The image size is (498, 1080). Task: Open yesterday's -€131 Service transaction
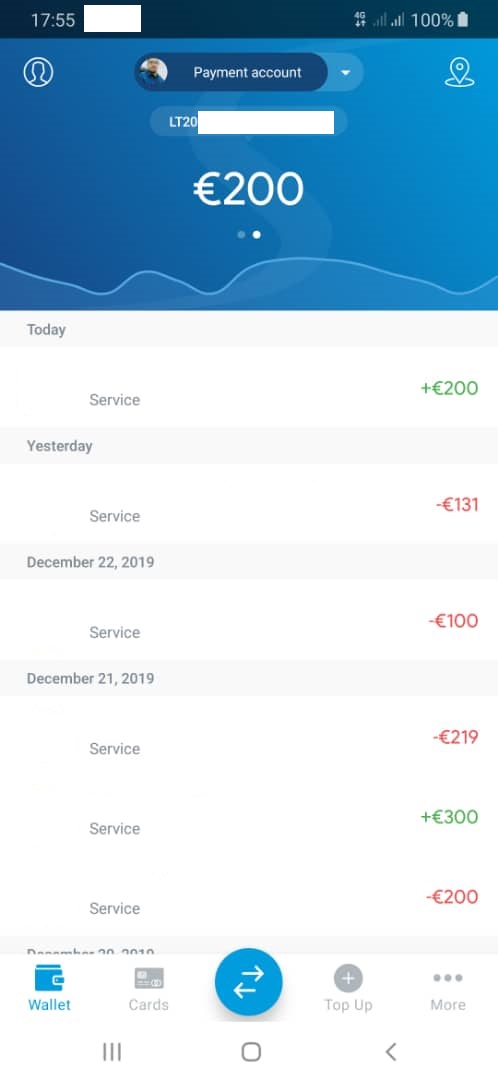click(249, 503)
